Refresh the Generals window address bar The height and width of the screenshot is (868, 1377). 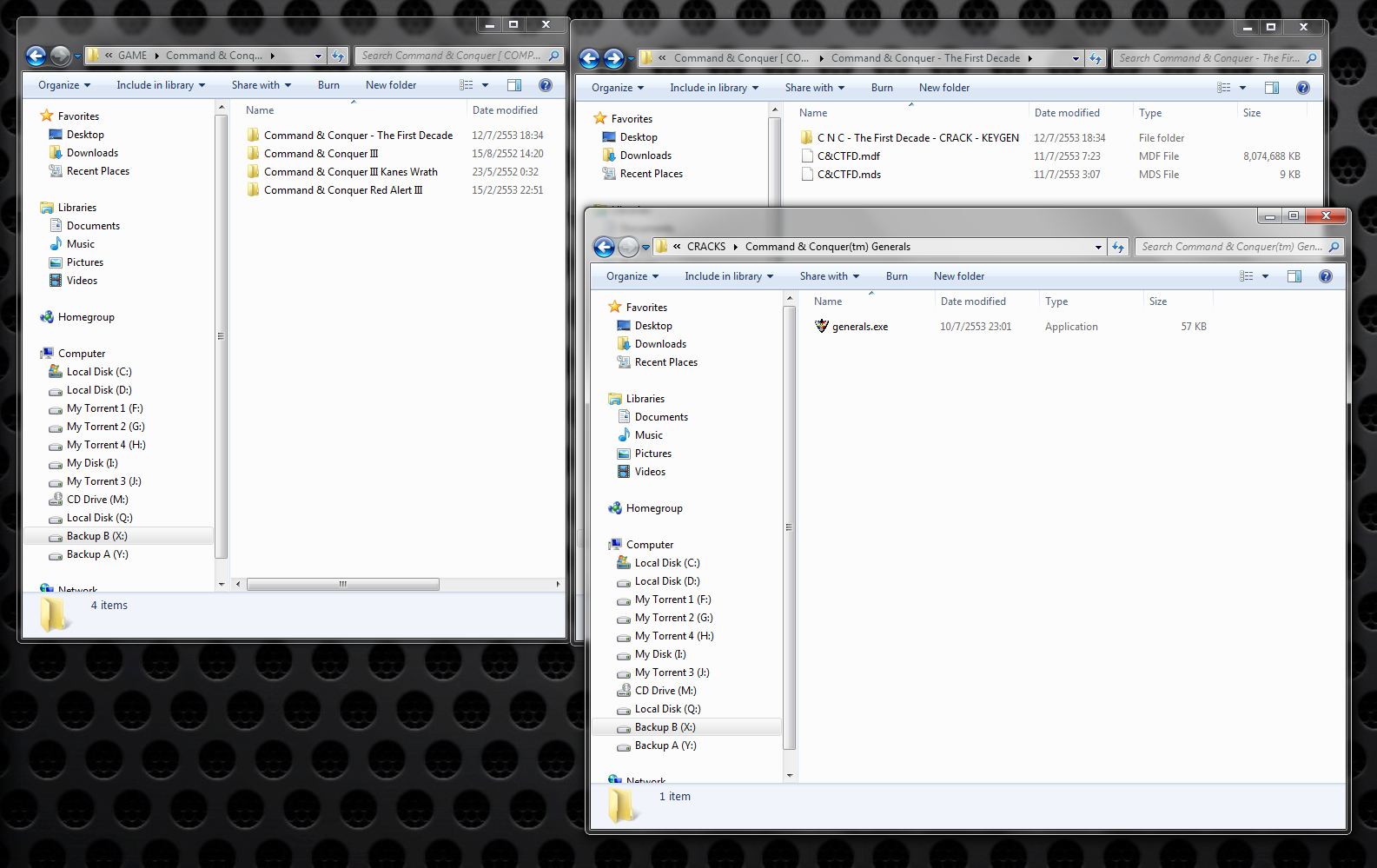coord(1119,247)
